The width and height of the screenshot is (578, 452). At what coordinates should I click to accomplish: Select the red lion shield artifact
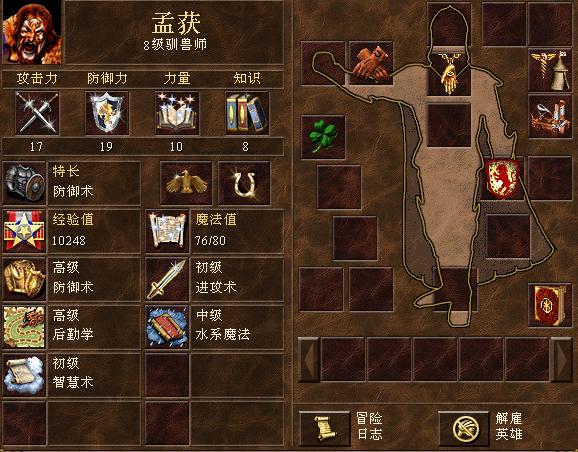click(x=502, y=178)
